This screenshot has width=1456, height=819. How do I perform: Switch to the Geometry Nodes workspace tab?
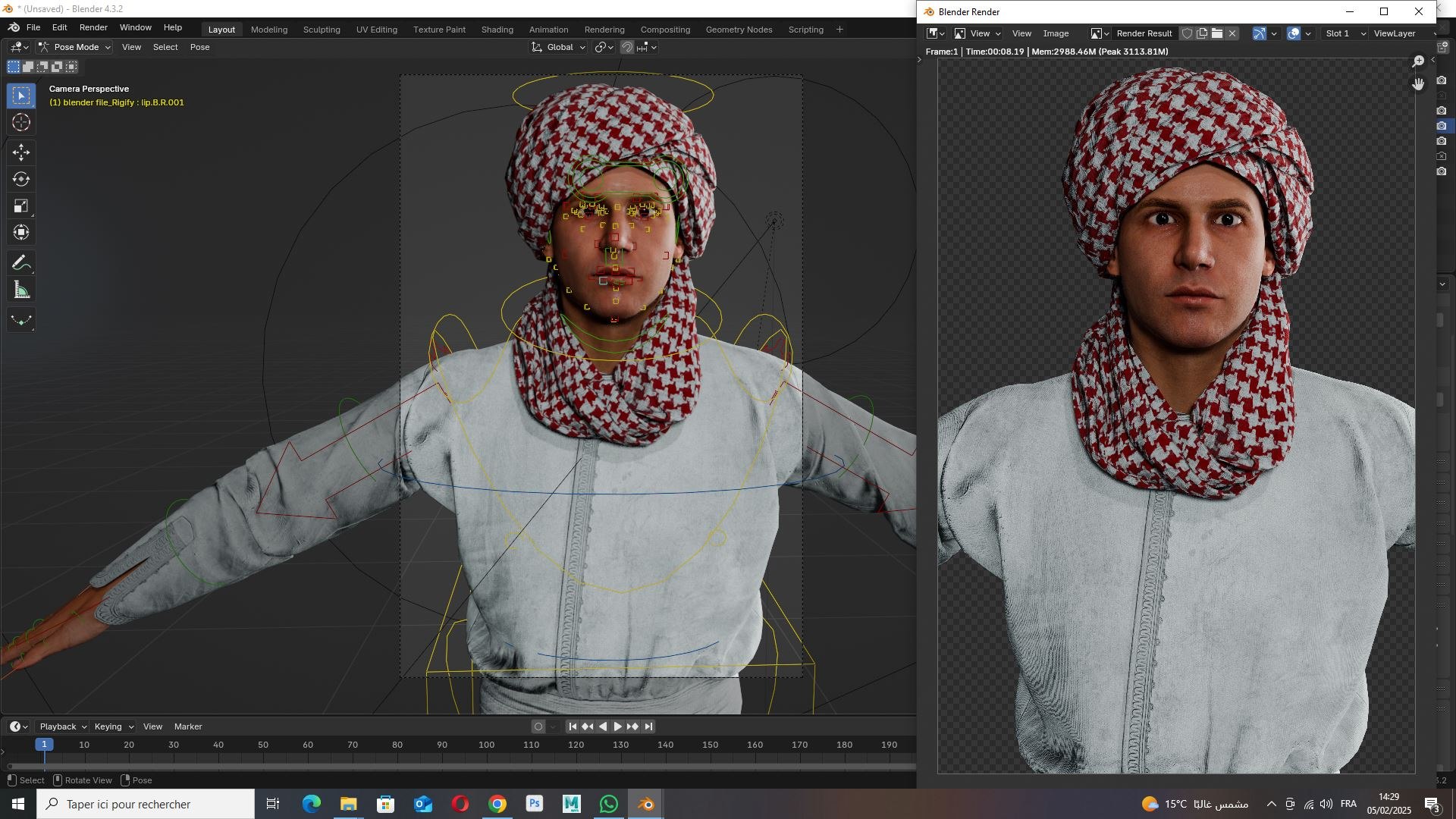[x=739, y=30]
